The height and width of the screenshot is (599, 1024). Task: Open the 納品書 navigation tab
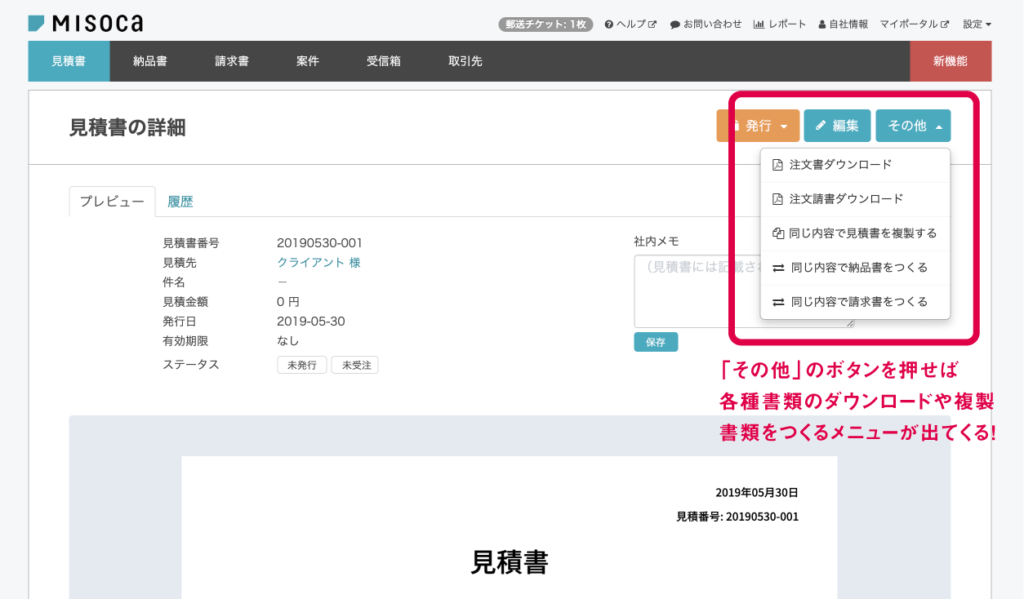(150, 61)
